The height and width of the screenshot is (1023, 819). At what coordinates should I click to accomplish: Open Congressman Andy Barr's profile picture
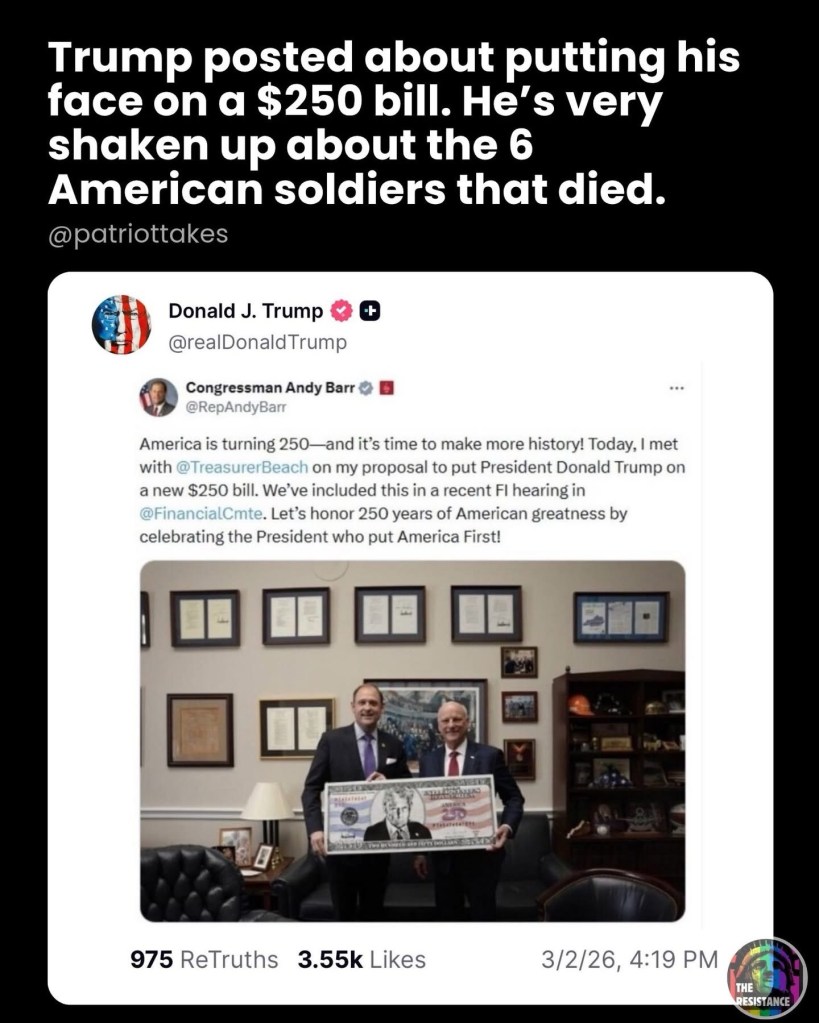coord(159,397)
